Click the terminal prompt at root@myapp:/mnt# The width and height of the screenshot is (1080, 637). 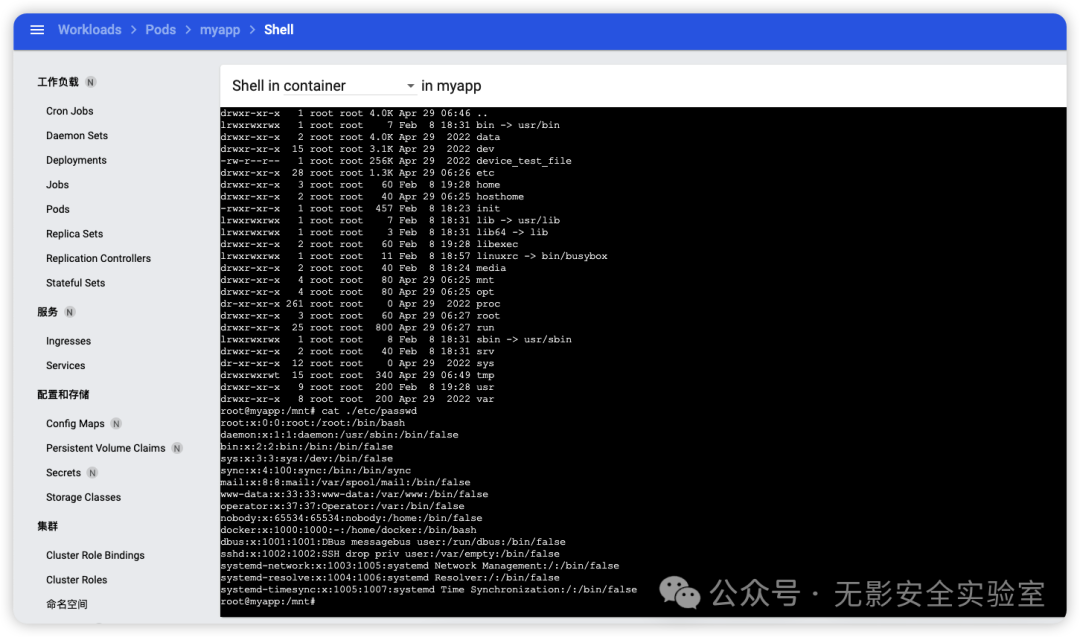point(268,602)
